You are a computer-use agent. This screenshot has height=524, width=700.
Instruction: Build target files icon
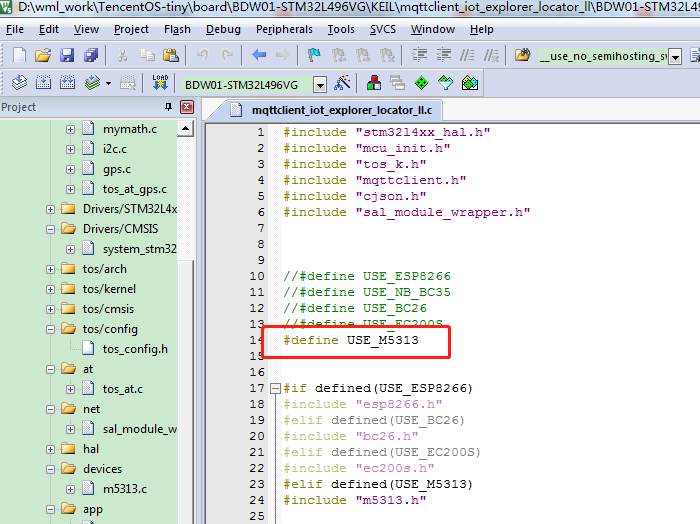(x=43, y=83)
